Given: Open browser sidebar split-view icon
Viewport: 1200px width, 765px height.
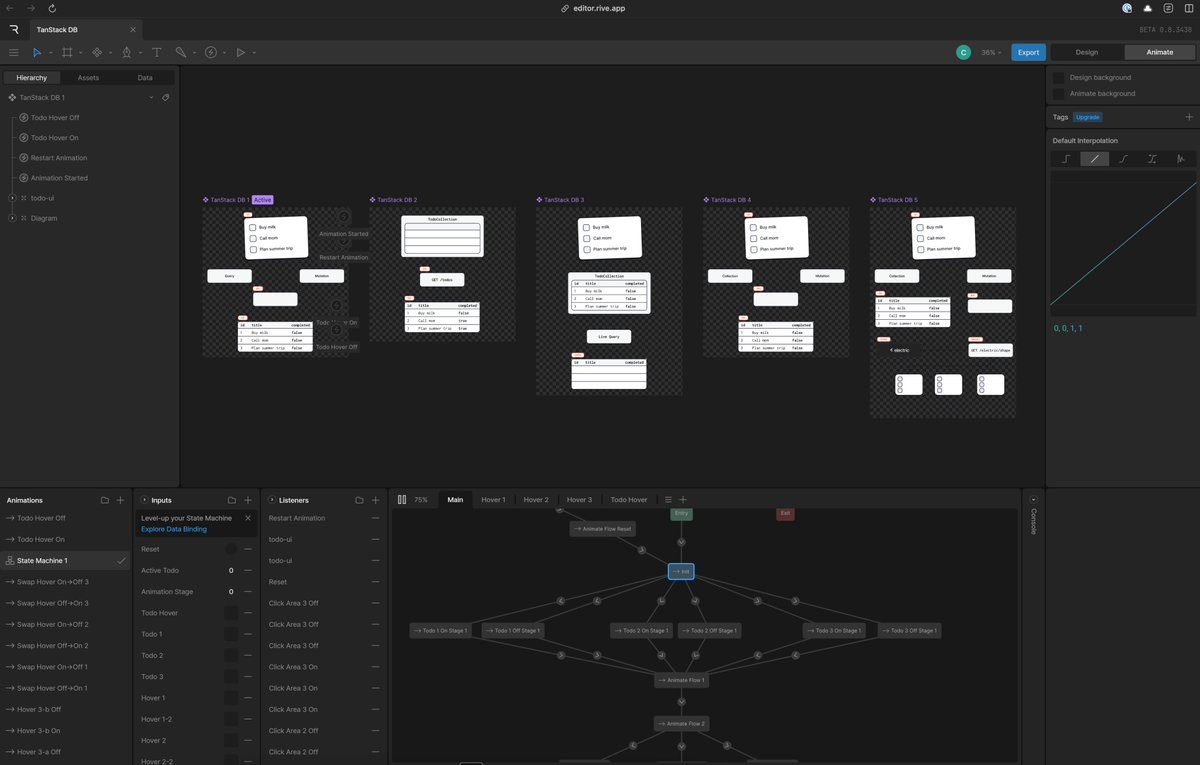Looking at the screenshot, I should click(x=1189, y=8).
